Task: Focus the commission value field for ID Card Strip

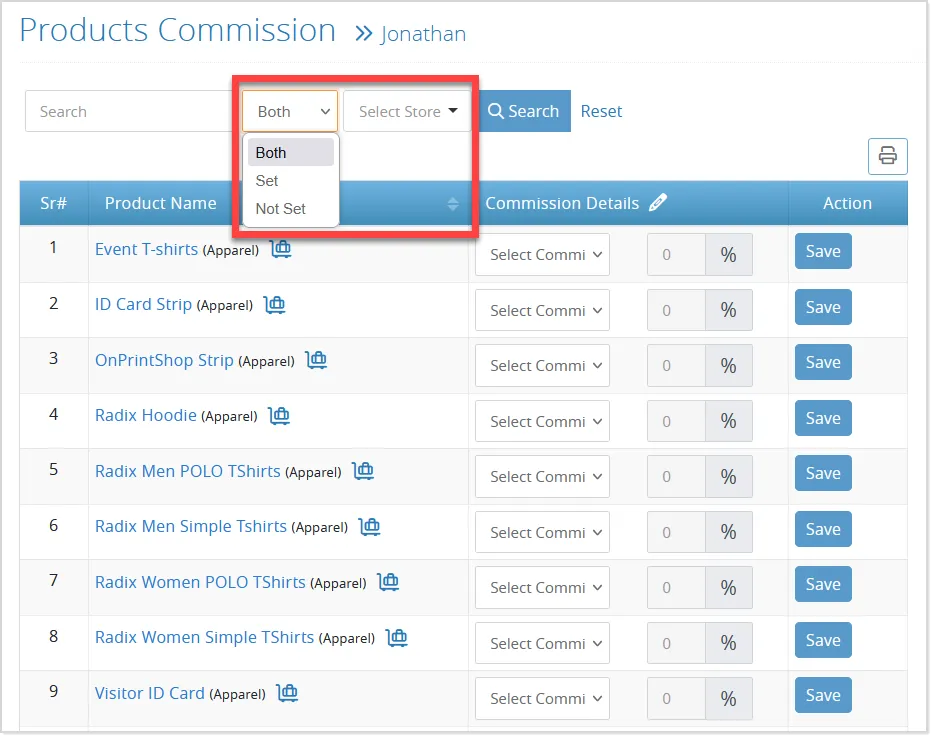Action: [x=676, y=310]
